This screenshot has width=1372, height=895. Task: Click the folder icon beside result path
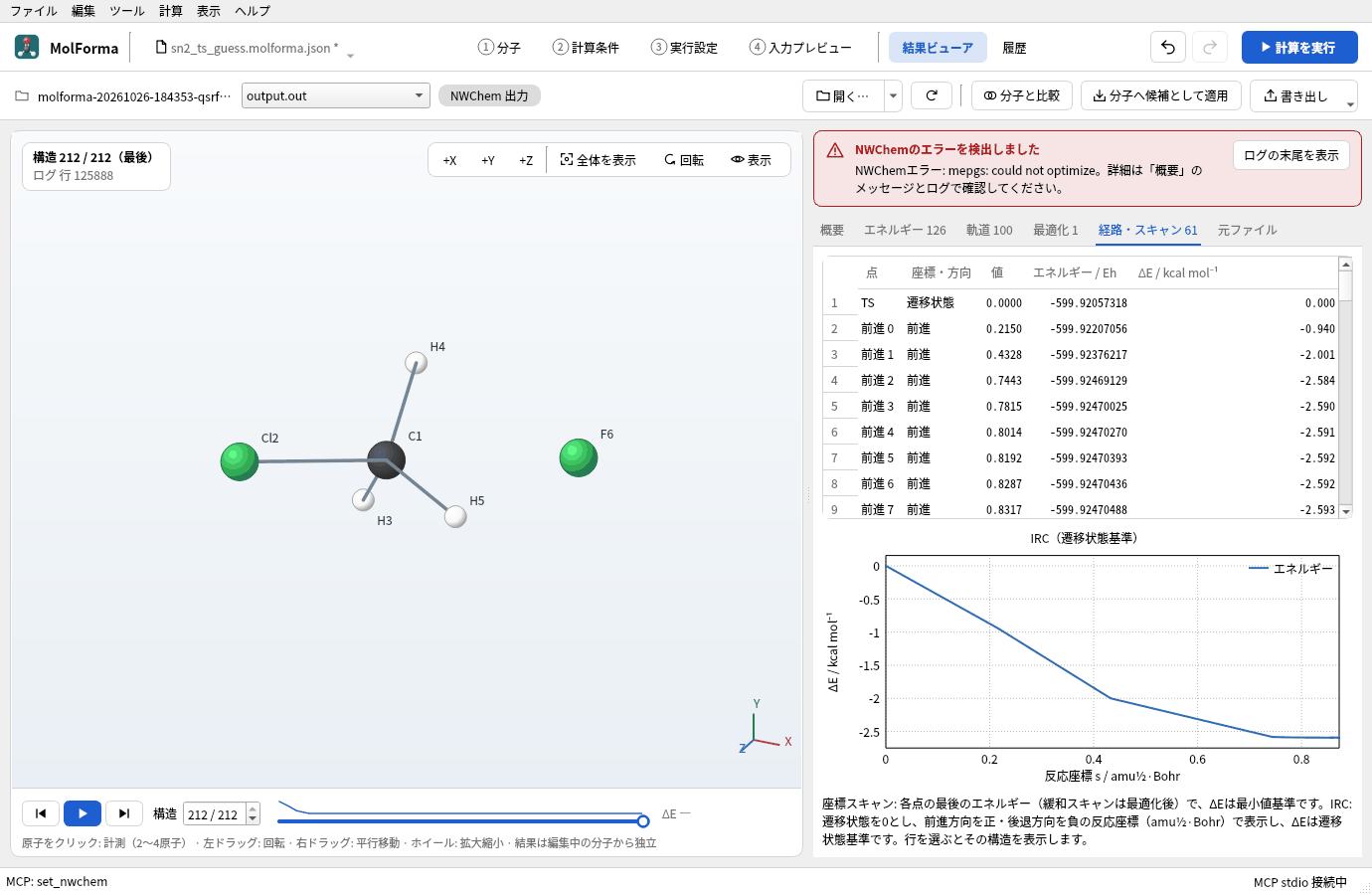22,96
